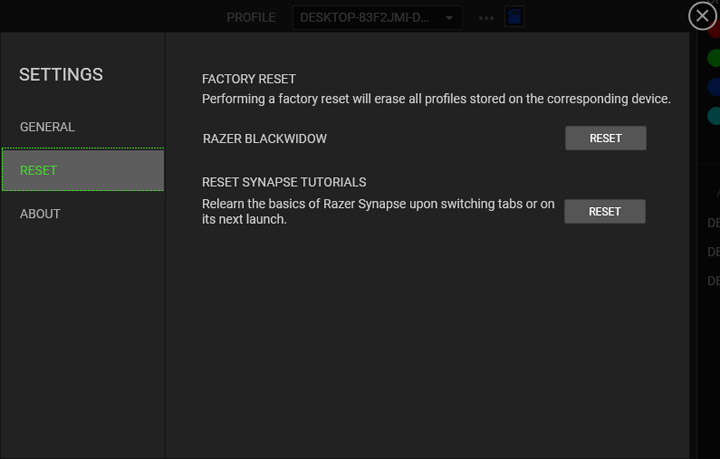
Task: Click the PROFILE label in the top bar
Action: point(250,18)
